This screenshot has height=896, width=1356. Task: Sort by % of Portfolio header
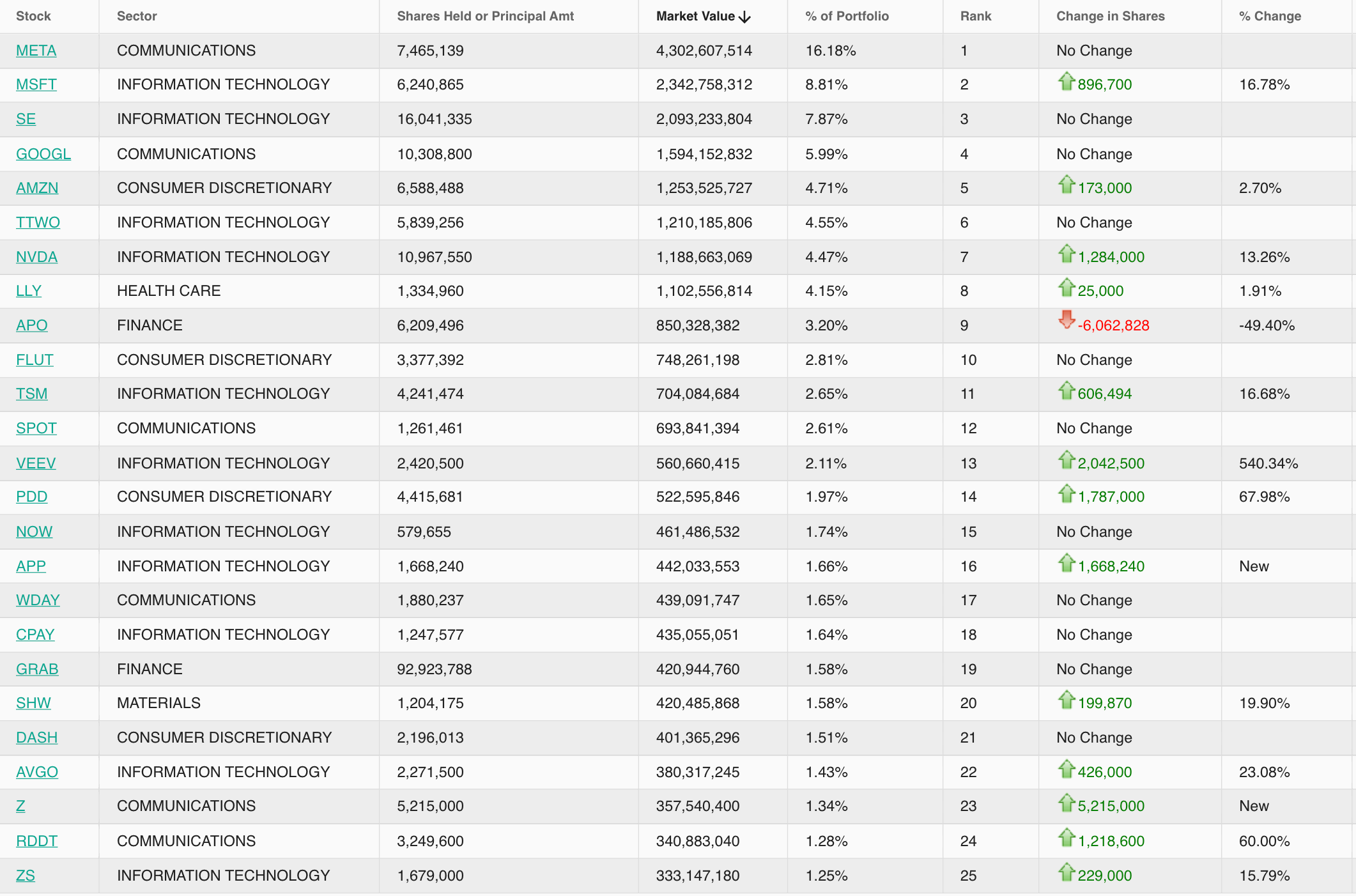coord(847,16)
